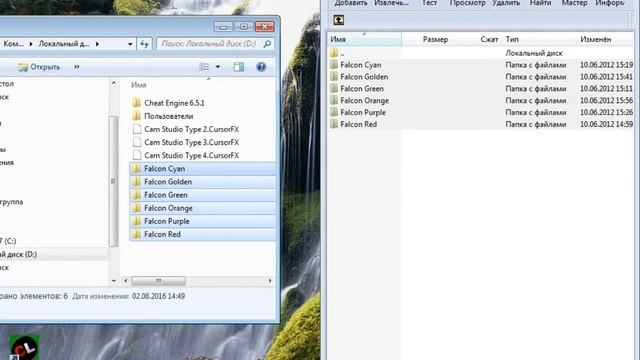Select the (C:) drive in navigation pane
This screenshot has height=360, width=640.
tap(8, 241)
